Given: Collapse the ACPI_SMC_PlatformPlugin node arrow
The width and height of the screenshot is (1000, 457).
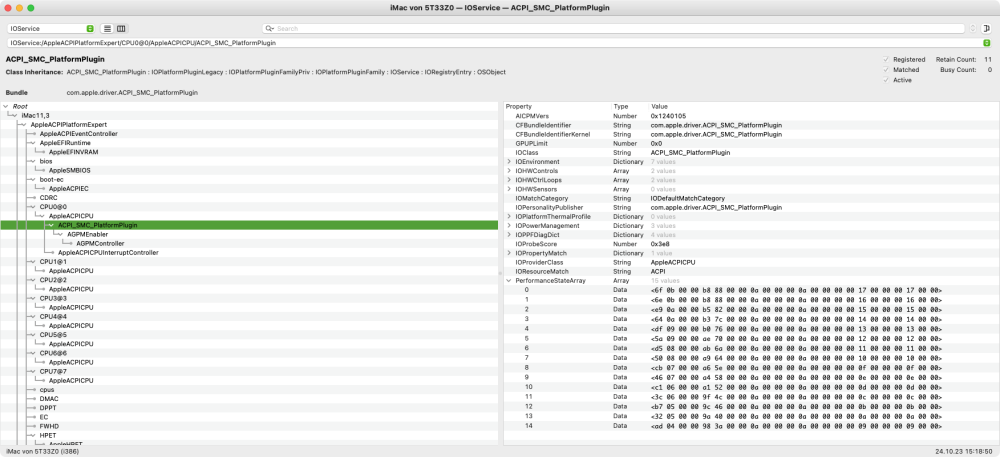Looking at the screenshot, I should [50, 226].
